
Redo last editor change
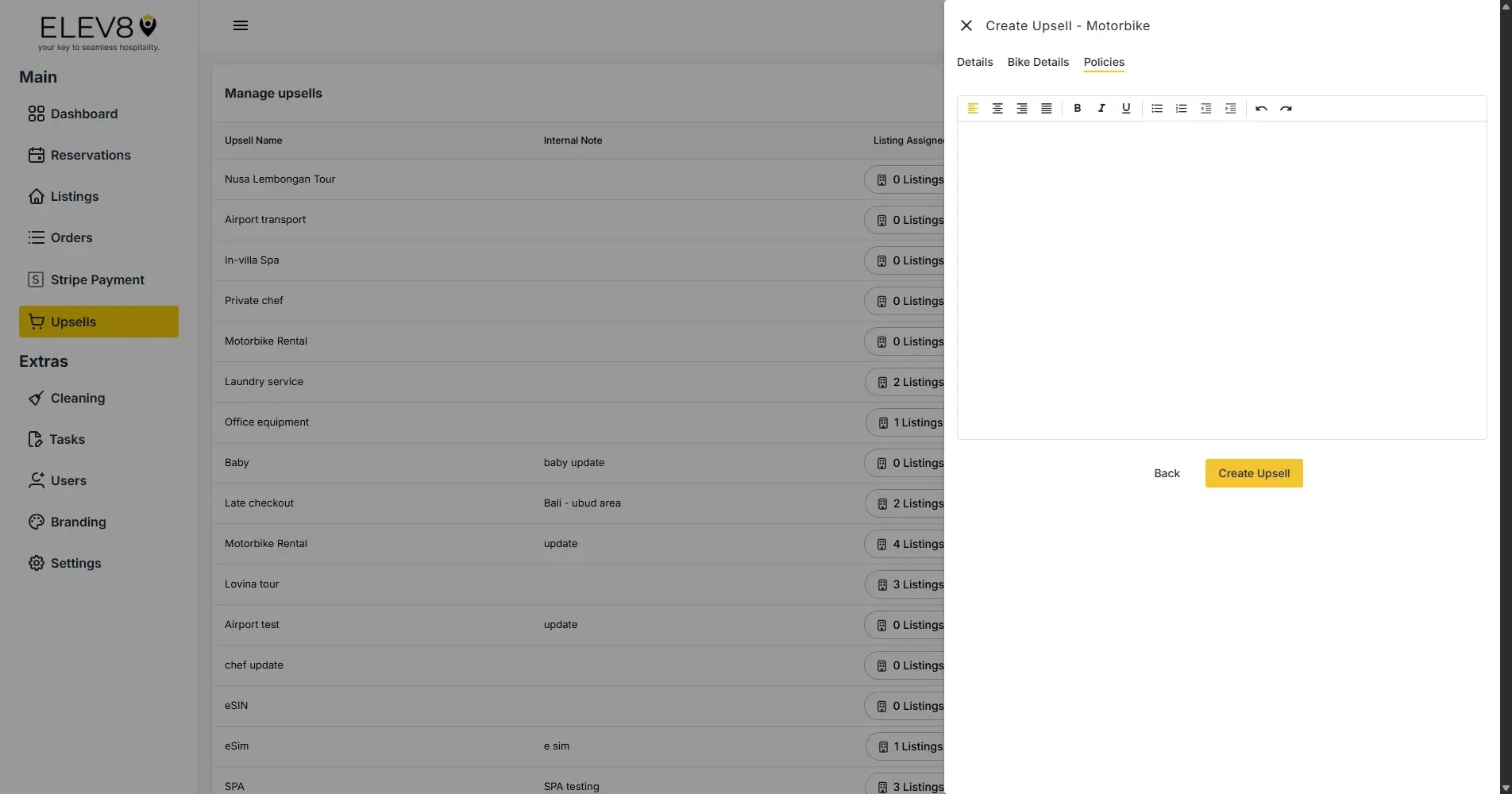1286,109
